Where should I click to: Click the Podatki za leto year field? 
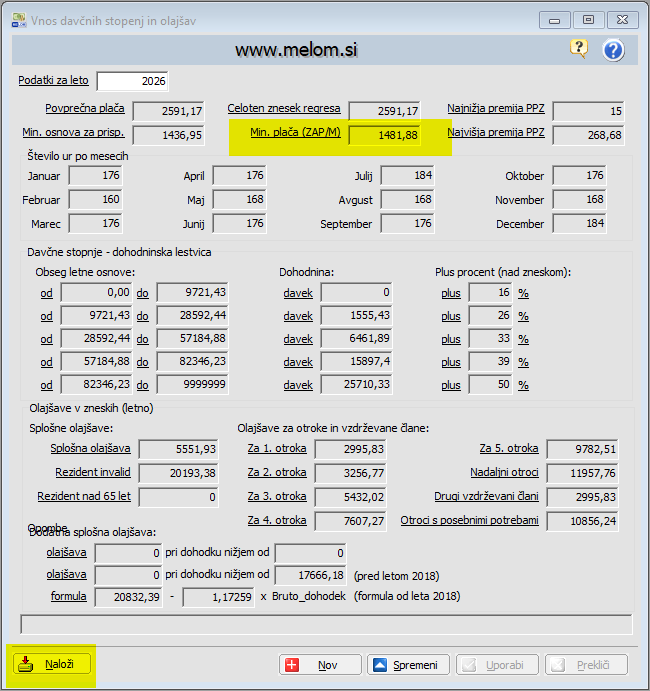(133, 81)
